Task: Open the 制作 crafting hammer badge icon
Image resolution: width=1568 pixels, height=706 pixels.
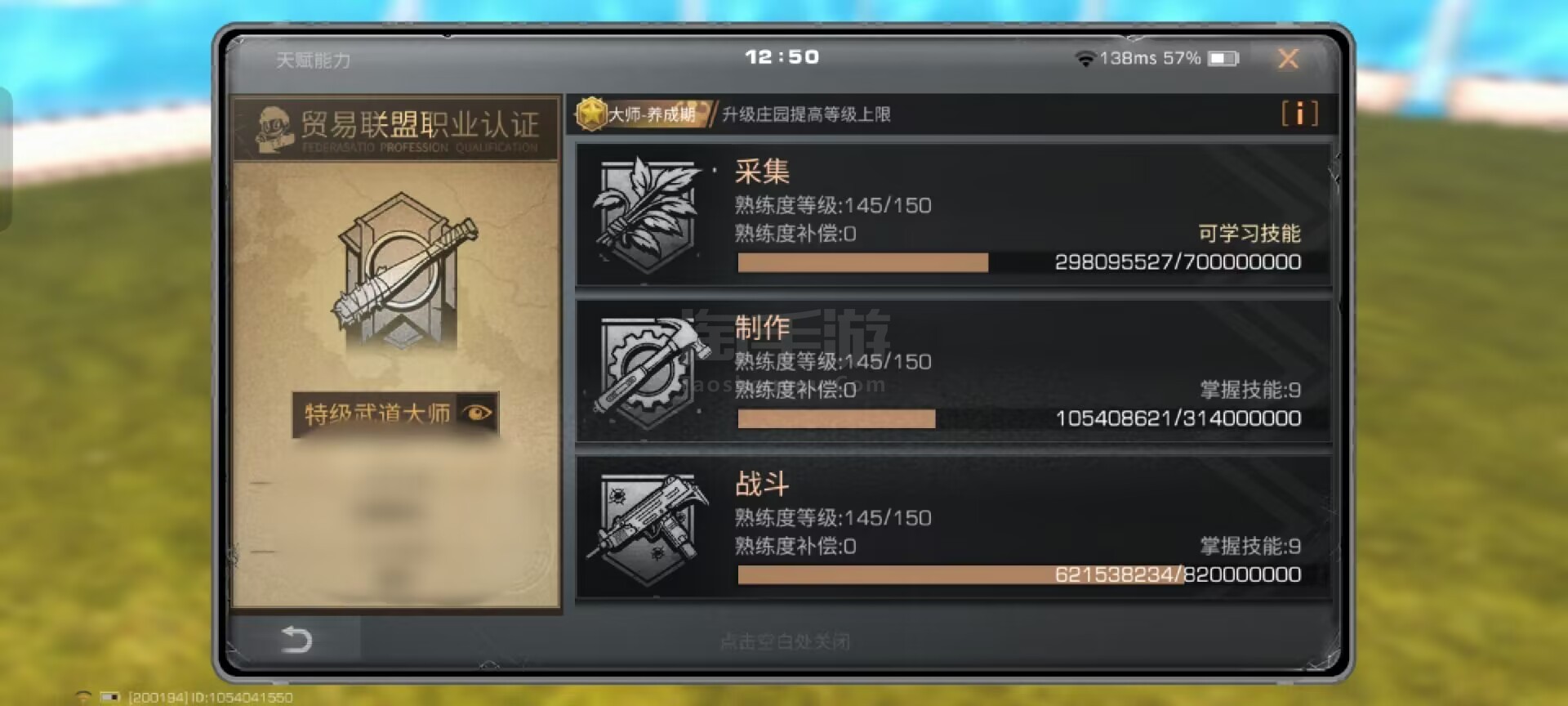Action: pos(651,370)
